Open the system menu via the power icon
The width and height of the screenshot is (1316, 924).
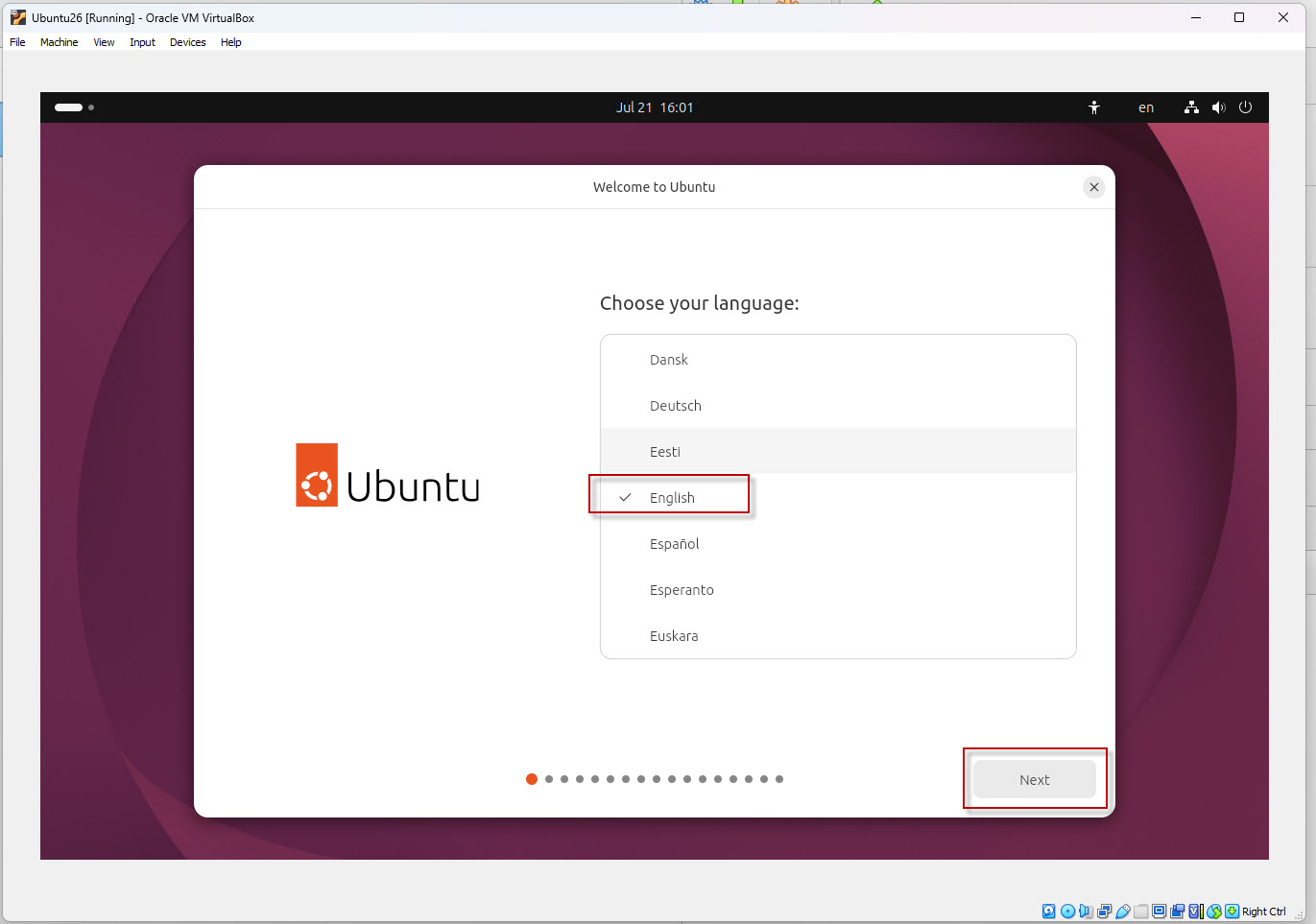tap(1246, 107)
